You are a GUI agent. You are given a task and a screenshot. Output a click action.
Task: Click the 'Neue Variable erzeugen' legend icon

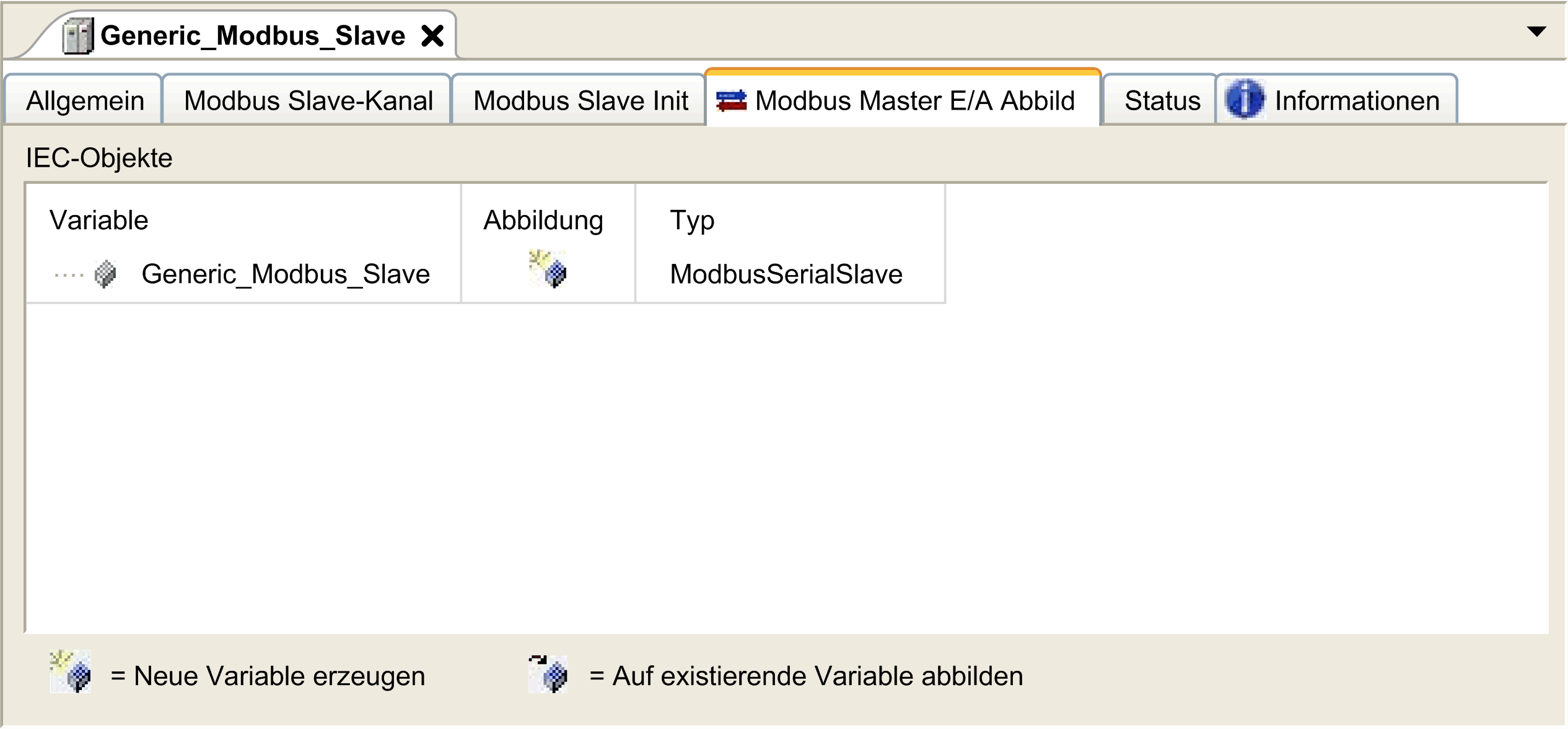coord(71,672)
